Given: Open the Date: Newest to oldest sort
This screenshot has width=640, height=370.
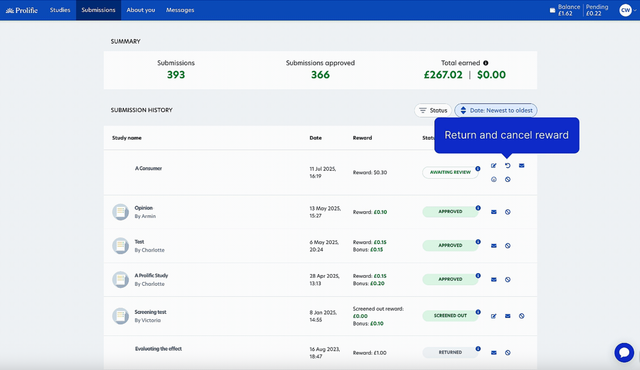Looking at the screenshot, I should (x=496, y=111).
